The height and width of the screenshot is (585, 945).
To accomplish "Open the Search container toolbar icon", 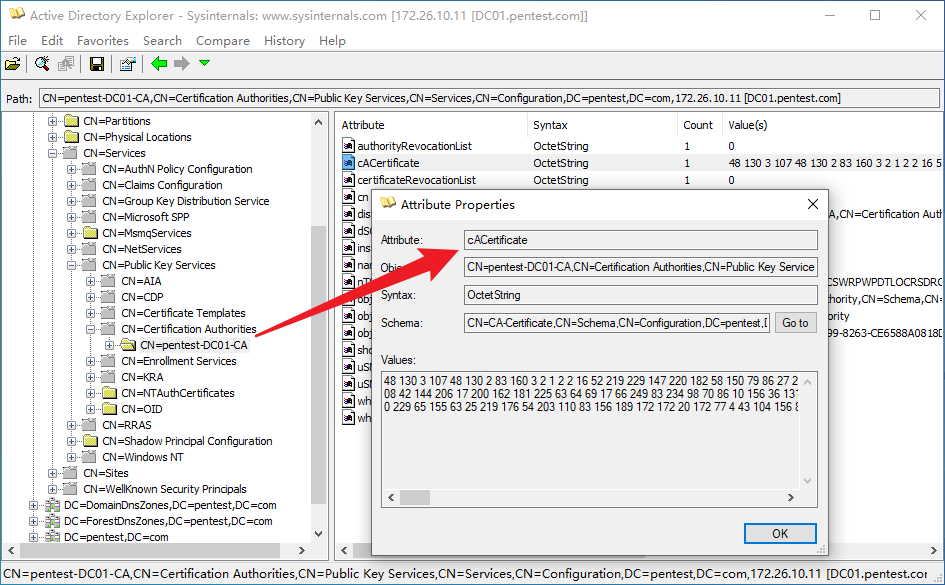I will [x=42, y=63].
